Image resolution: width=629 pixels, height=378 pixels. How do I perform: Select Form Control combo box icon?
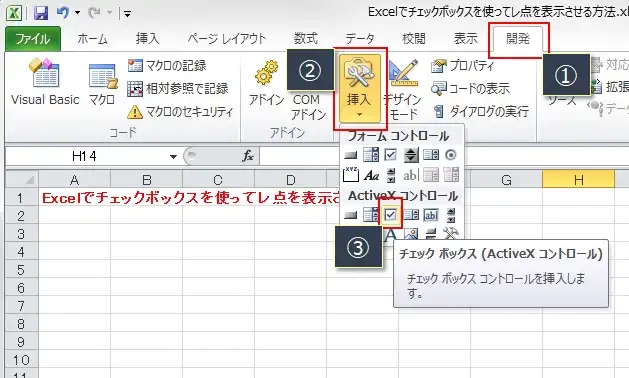tap(371, 155)
